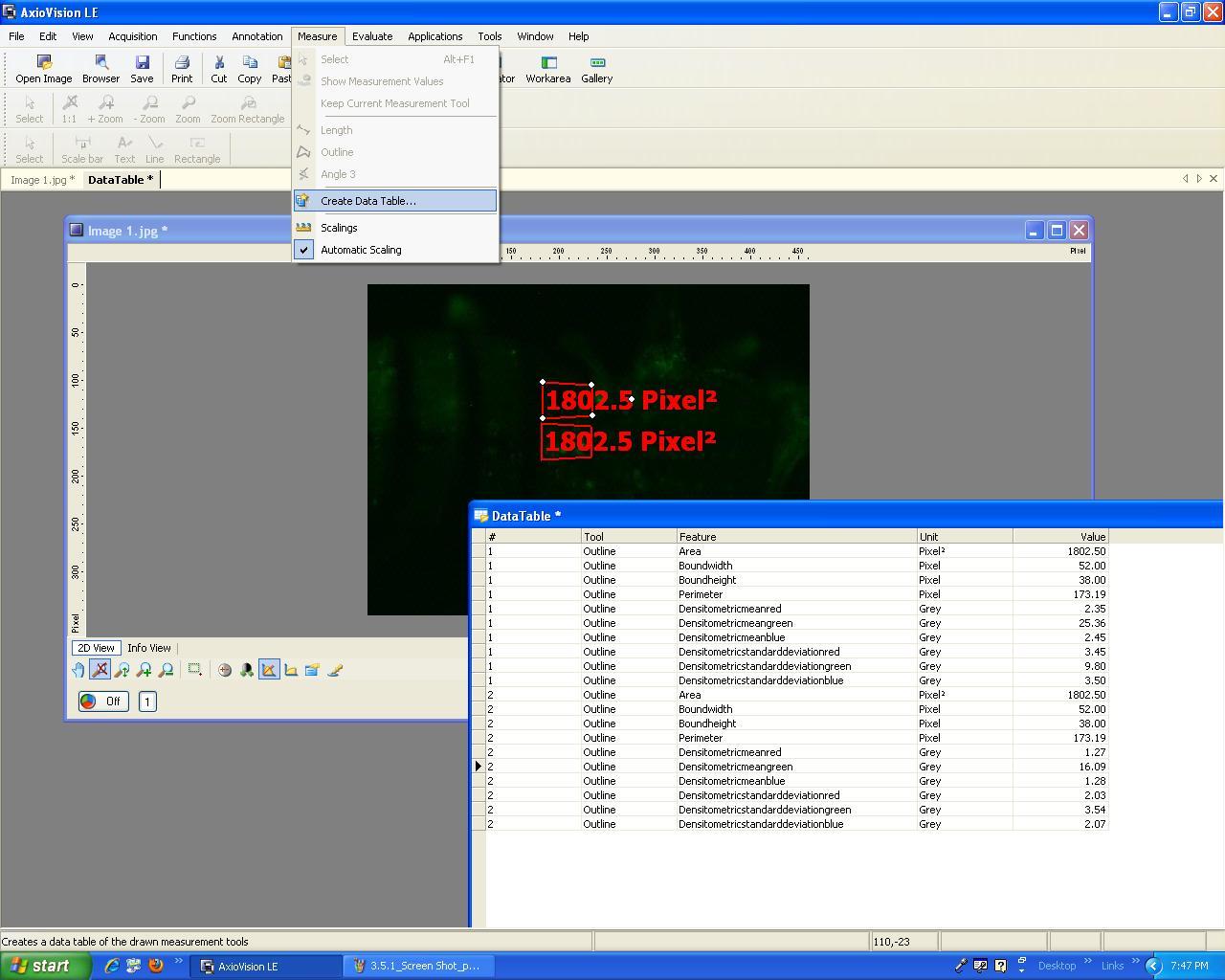The width and height of the screenshot is (1225, 980).
Task: Click the zoom-out magnifier with minus sign
Action: point(166,670)
